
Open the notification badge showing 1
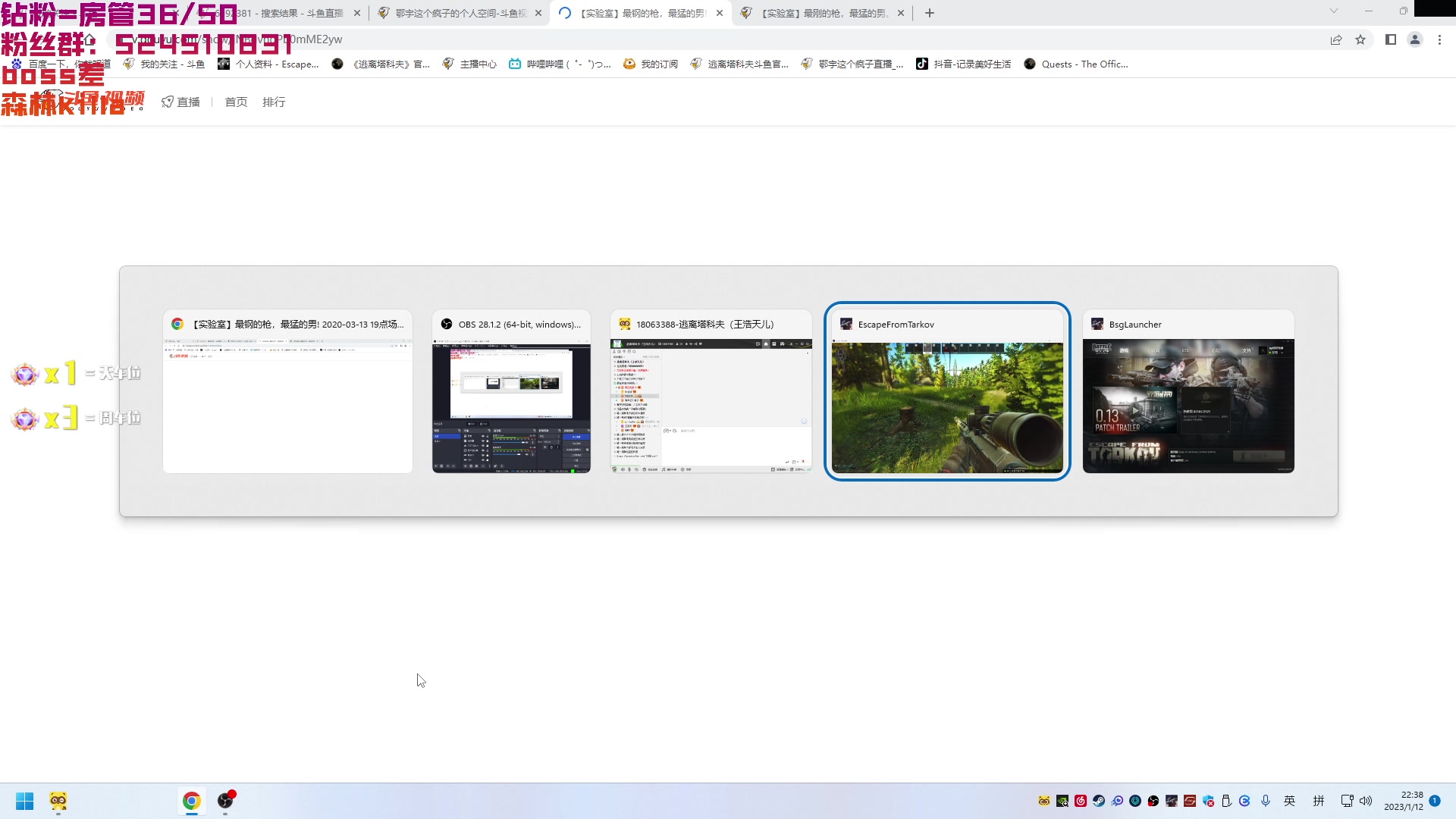(x=1435, y=801)
